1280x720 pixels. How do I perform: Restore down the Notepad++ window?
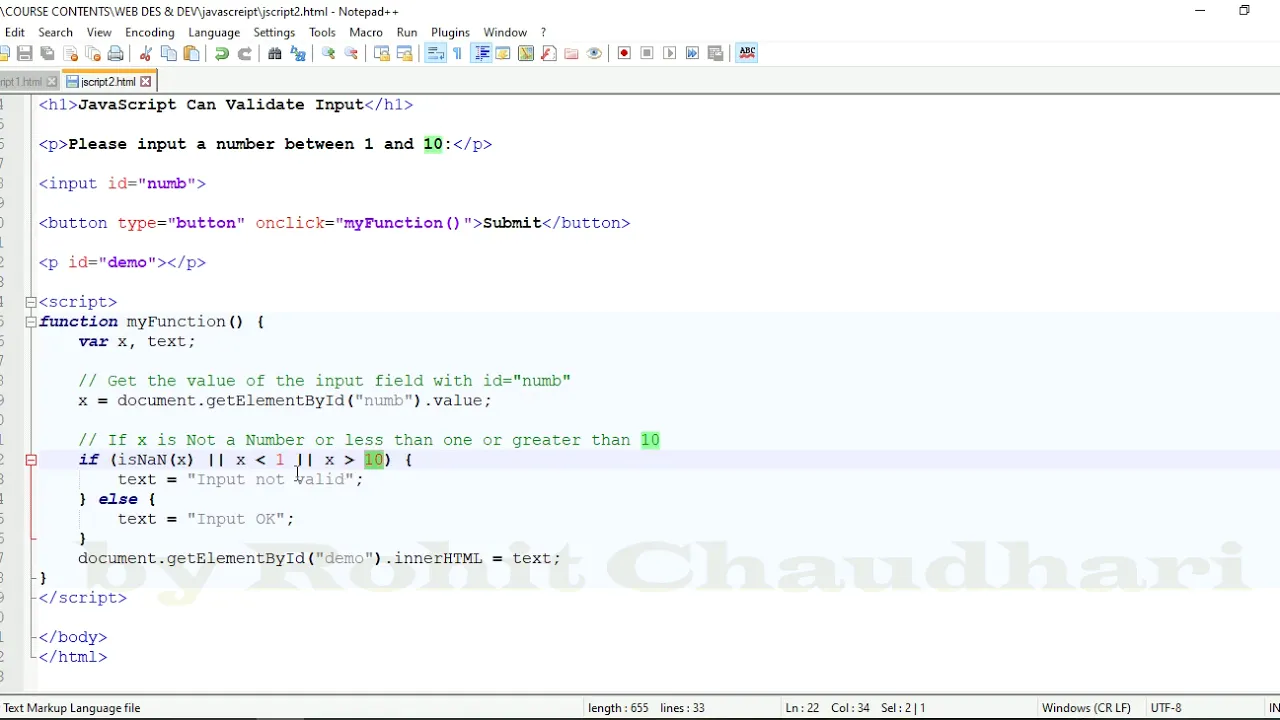1244,11
